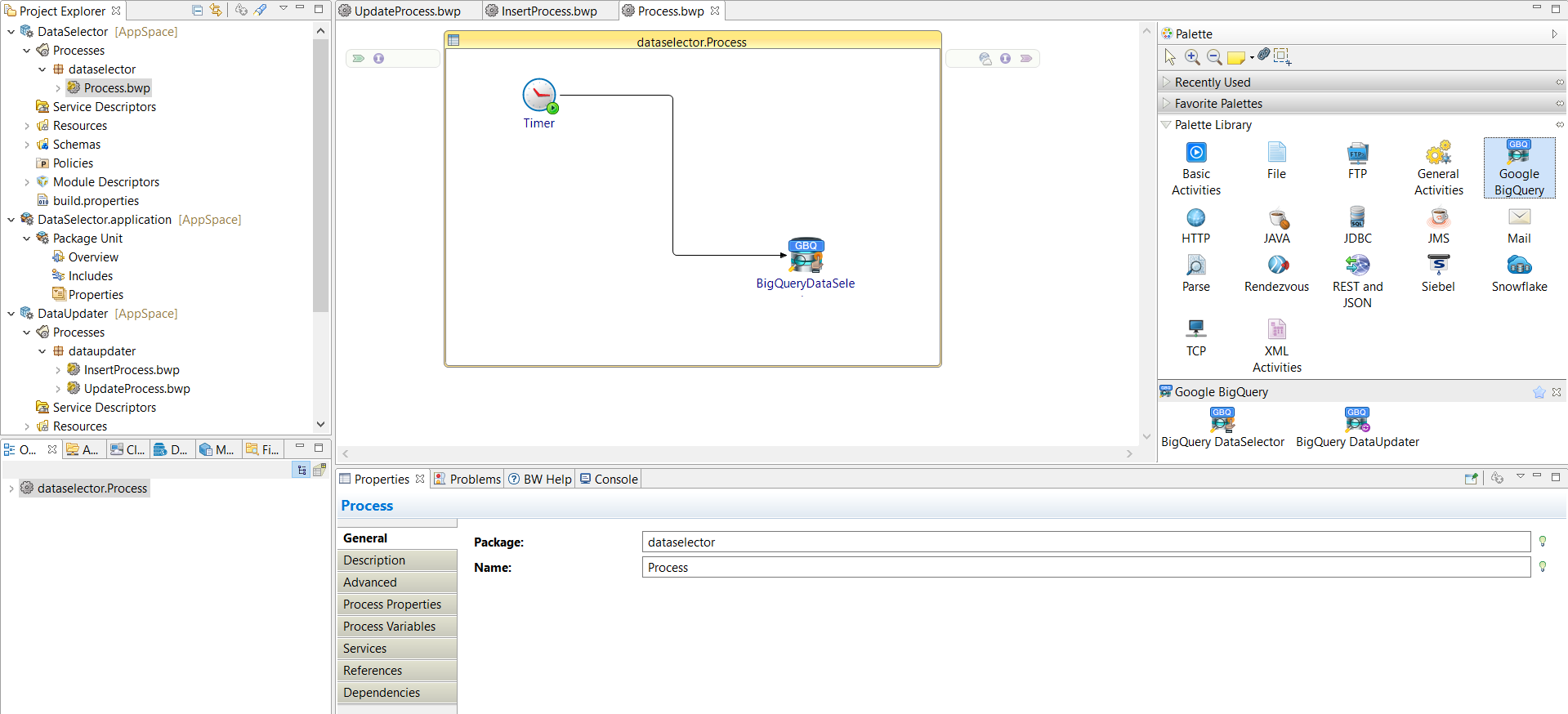Select the Timer activity on canvas
This screenshot has width=1568, height=714.
pos(539,96)
